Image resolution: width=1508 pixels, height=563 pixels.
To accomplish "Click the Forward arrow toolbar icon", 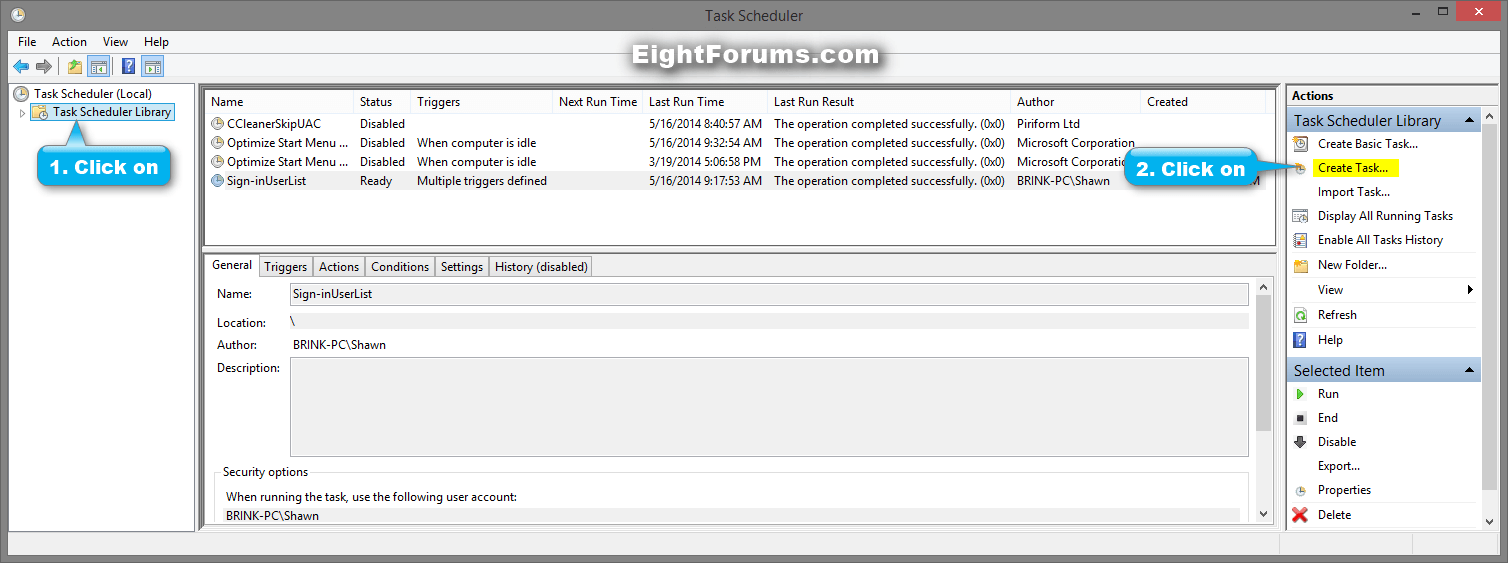I will pos(44,67).
